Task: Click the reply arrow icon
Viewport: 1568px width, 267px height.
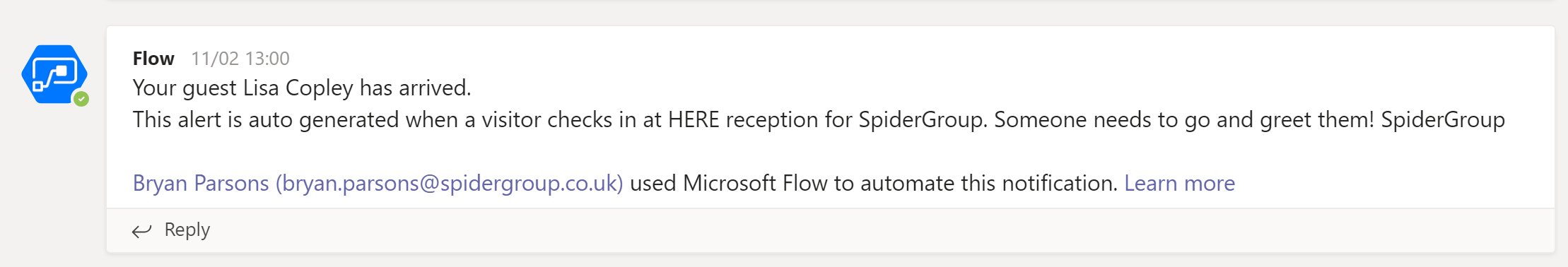Action: [142, 230]
